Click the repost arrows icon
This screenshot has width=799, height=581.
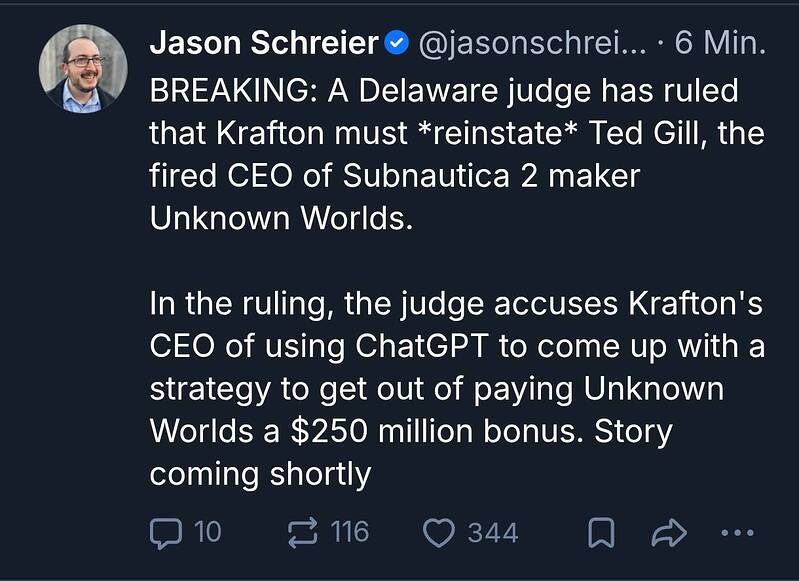301,532
